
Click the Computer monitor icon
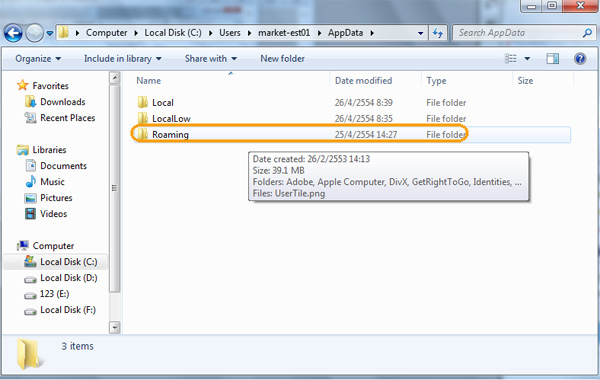[23, 245]
